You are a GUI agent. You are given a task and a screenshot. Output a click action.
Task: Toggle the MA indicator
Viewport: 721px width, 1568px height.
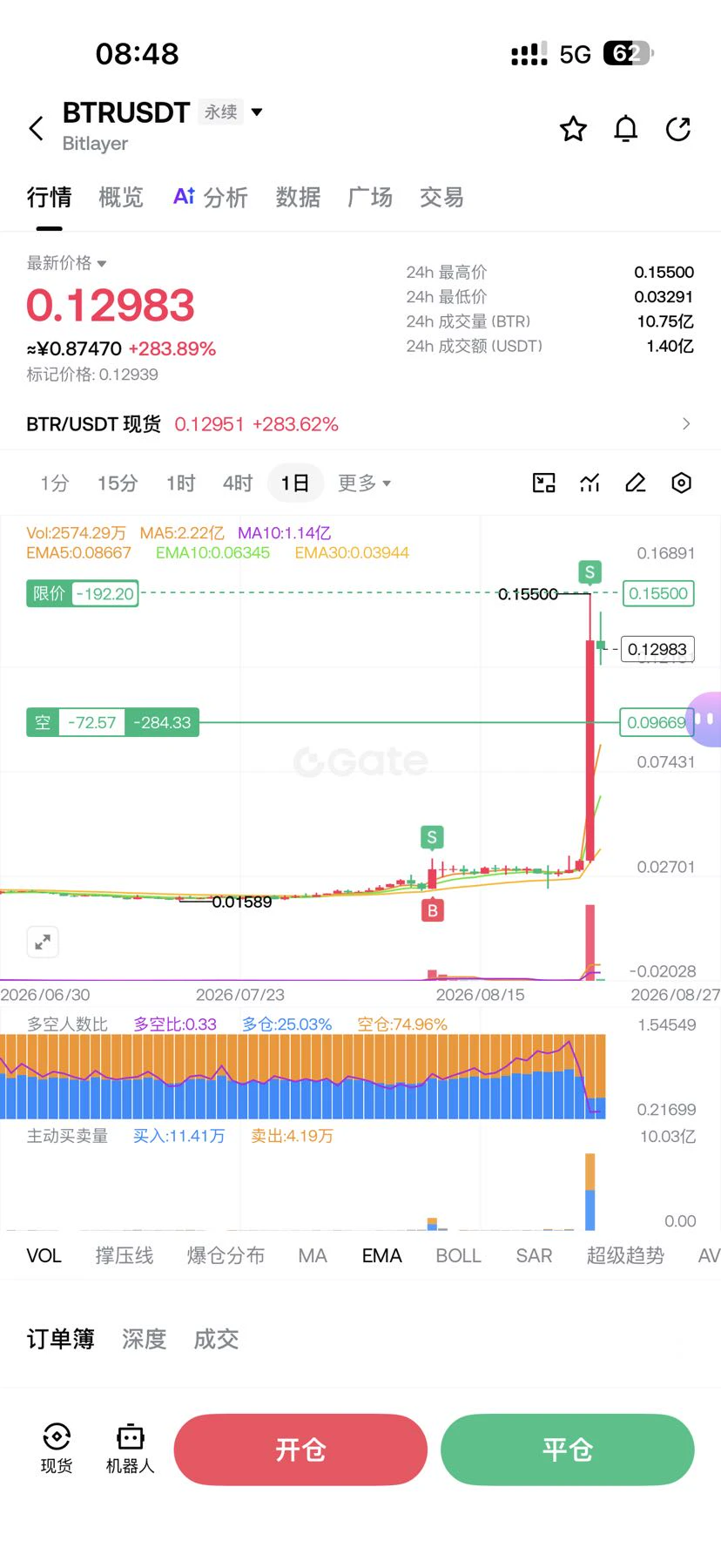point(313,1255)
